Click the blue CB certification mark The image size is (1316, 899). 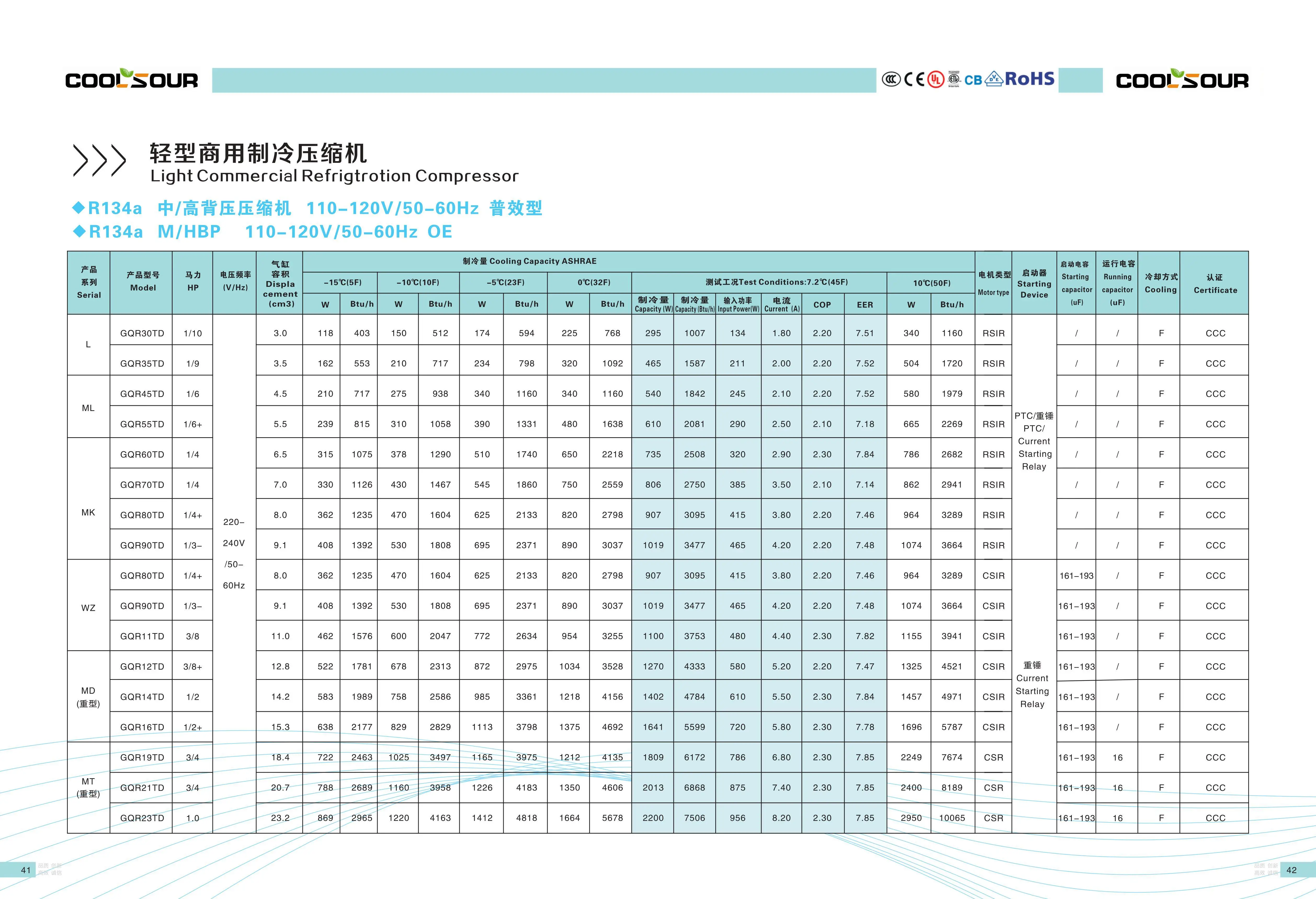click(x=973, y=80)
